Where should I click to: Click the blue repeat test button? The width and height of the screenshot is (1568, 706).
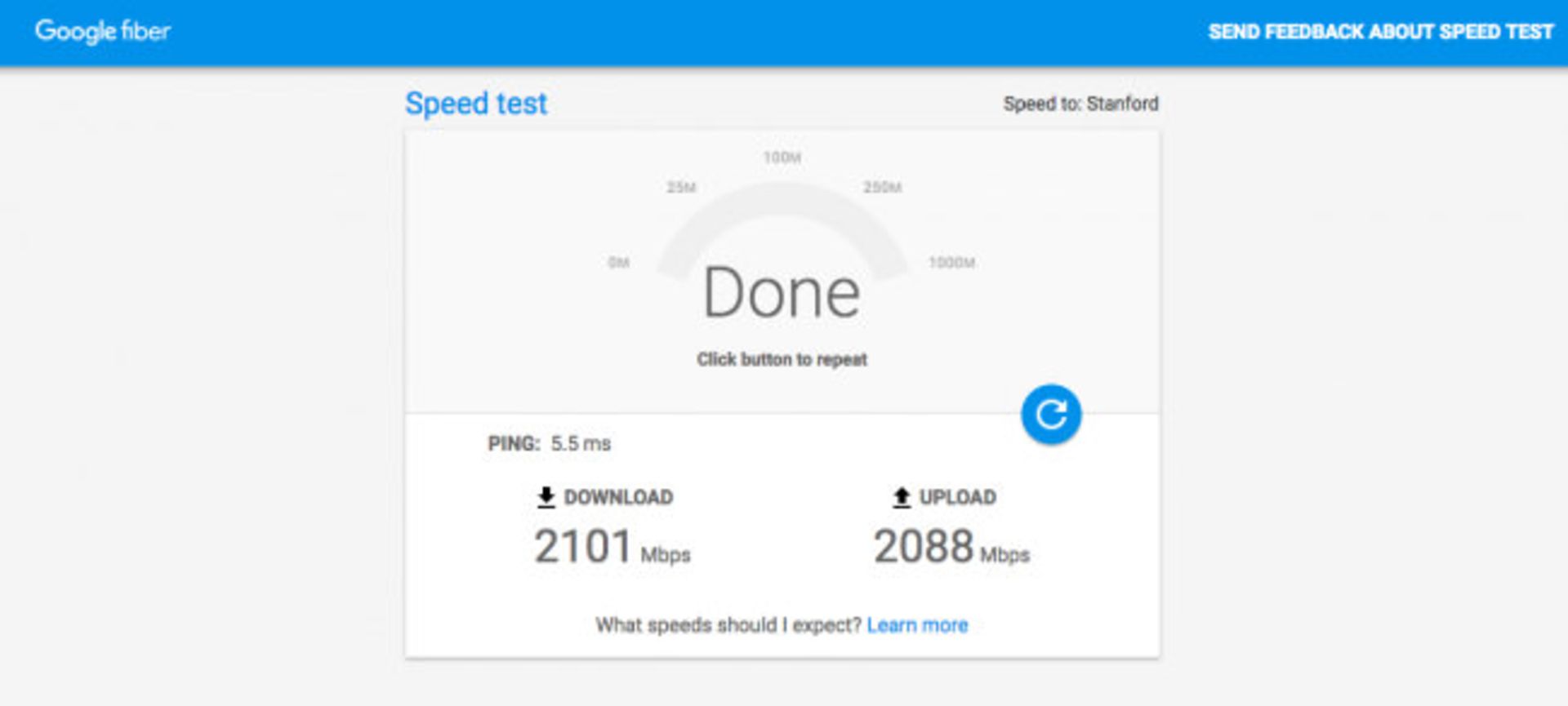[1051, 415]
